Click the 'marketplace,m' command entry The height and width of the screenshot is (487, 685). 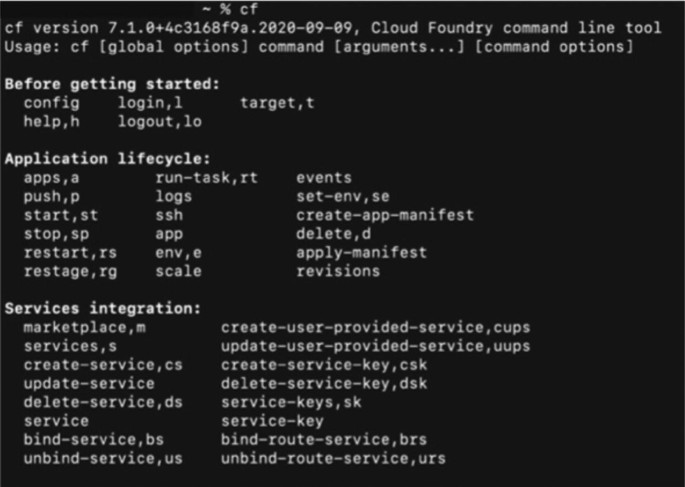[x=84, y=327]
